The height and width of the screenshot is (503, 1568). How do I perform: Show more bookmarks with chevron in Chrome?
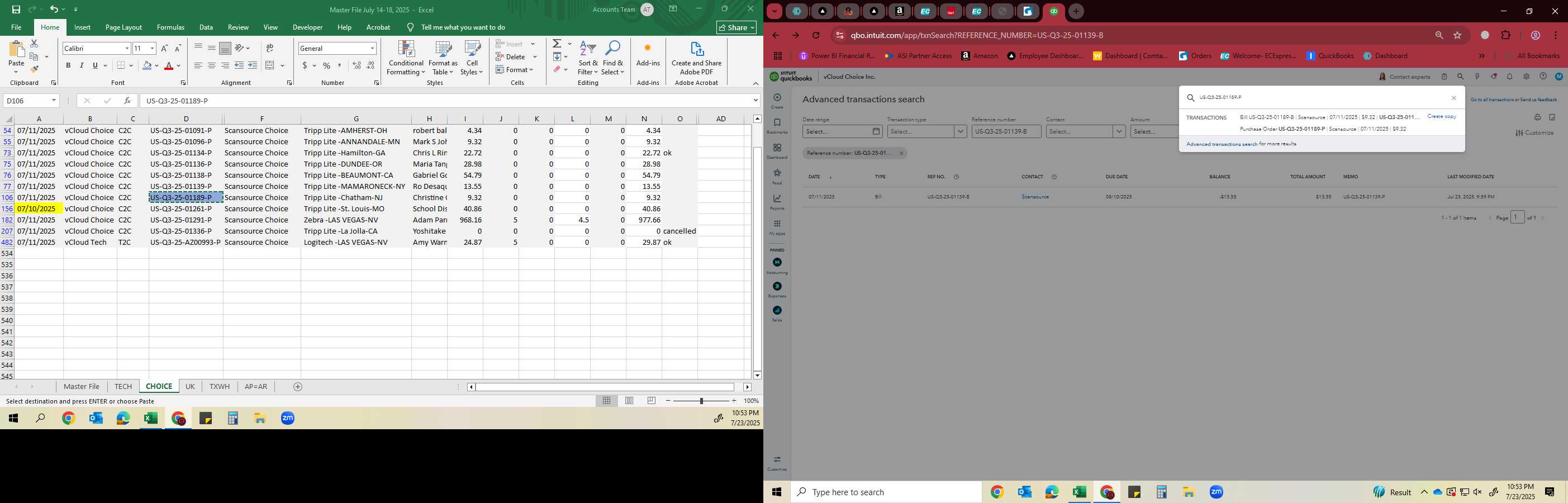1481,56
